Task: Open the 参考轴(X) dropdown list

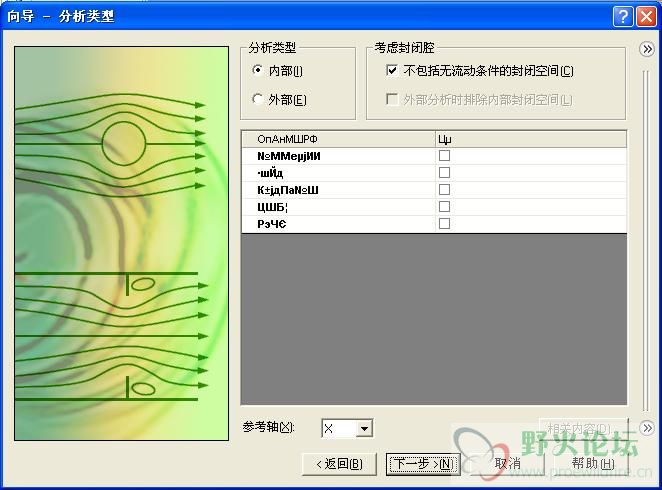Action: point(364,429)
